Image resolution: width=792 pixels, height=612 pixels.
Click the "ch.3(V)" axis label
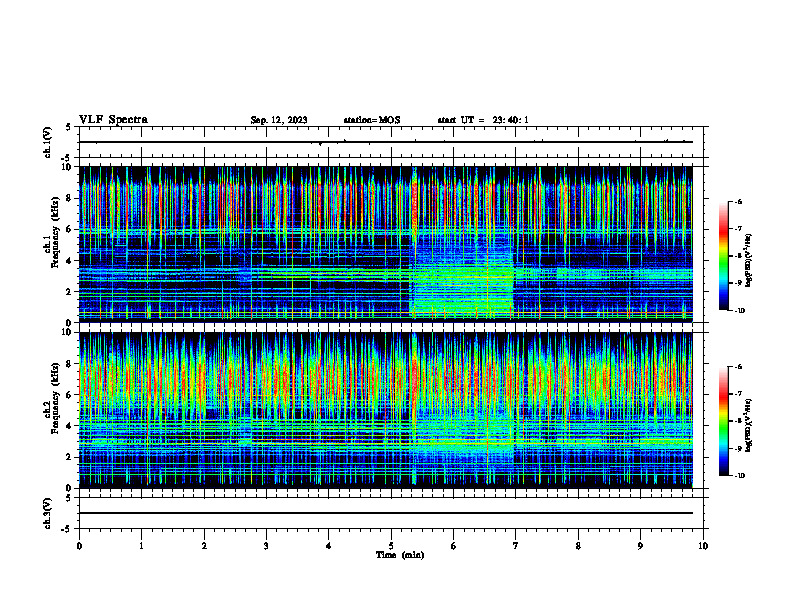tap(48, 513)
